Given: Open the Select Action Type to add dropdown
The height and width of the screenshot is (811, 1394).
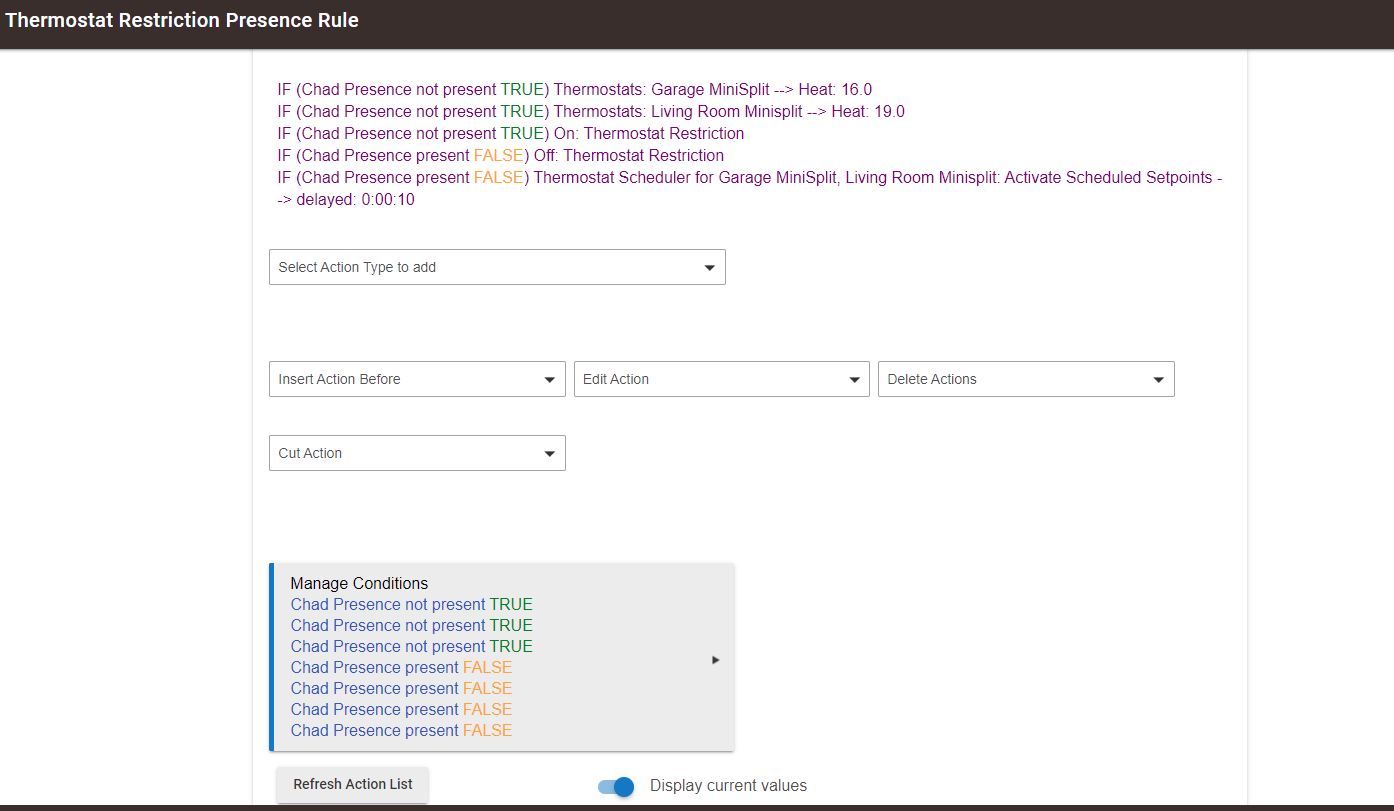Looking at the screenshot, I should pos(497,267).
